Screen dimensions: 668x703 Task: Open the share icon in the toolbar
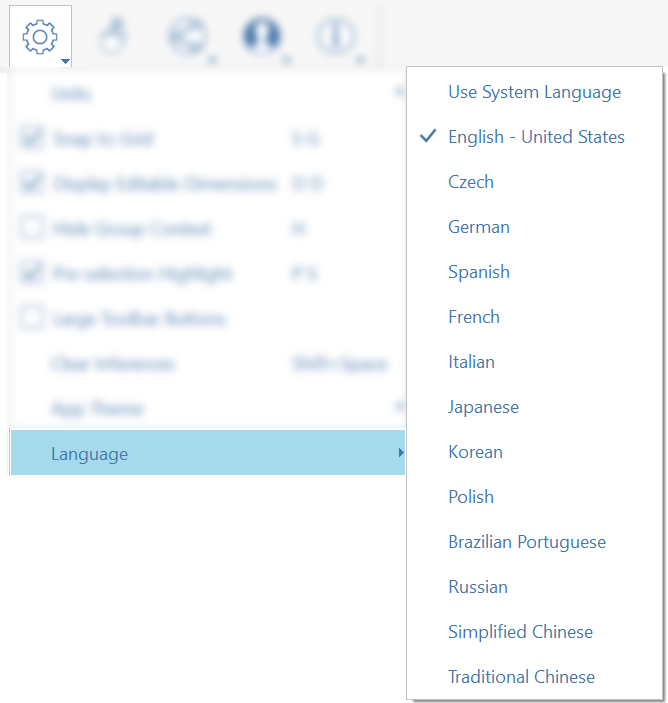(x=184, y=37)
